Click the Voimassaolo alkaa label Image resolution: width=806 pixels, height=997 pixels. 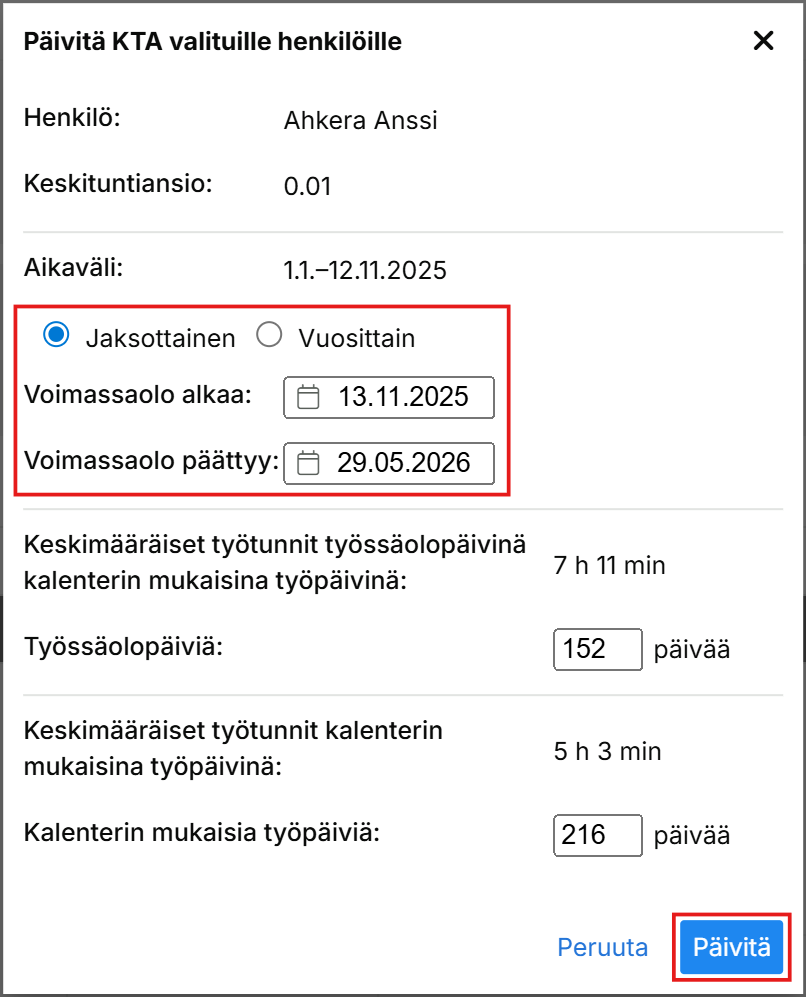tap(138, 395)
